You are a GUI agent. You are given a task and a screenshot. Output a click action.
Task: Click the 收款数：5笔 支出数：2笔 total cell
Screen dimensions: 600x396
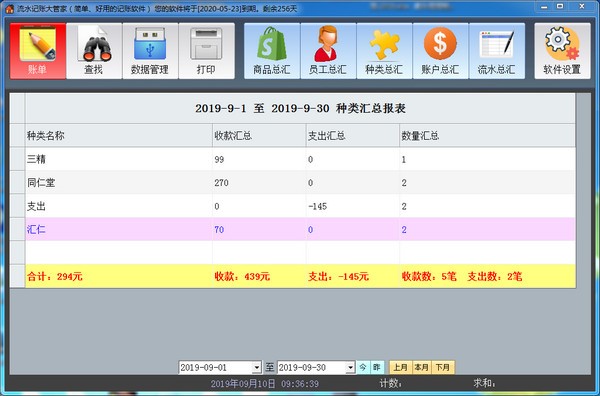coord(488,276)
